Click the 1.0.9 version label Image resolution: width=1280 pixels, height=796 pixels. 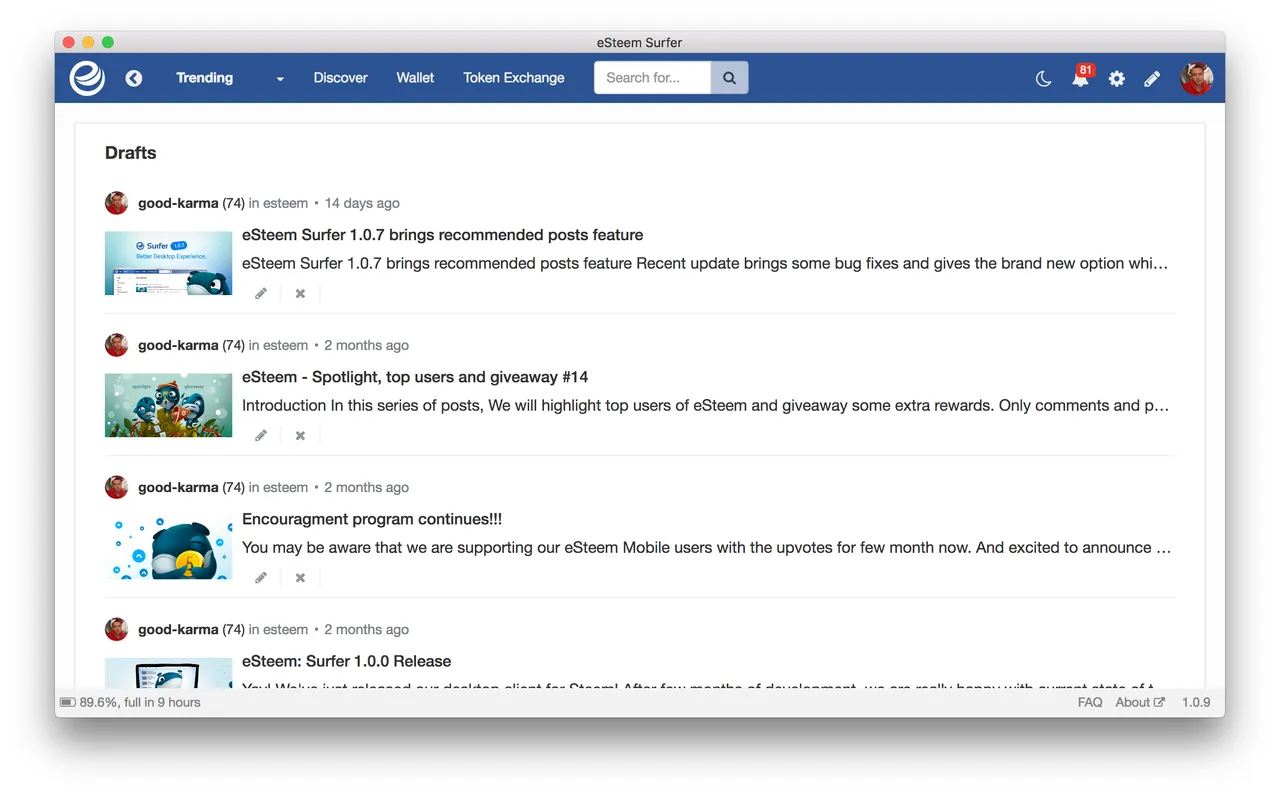(x=1196, y=703)
